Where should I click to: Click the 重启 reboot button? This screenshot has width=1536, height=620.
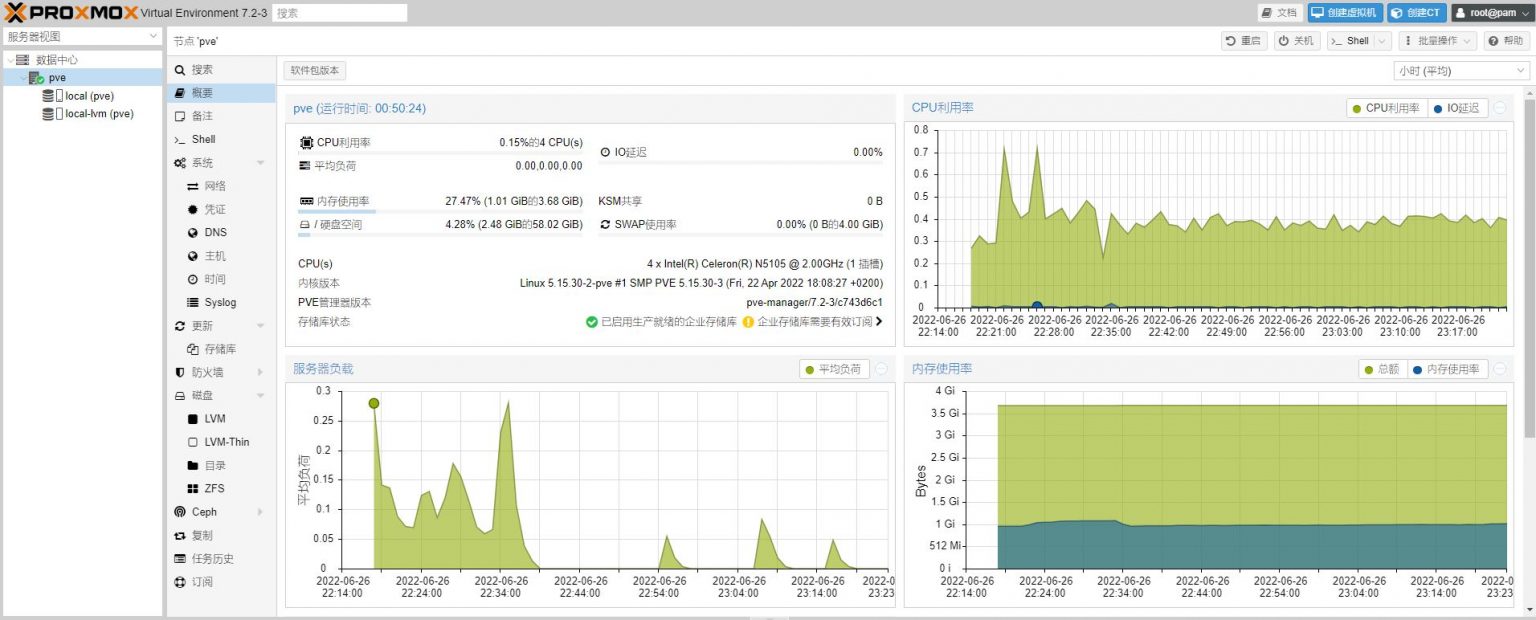1243,41
